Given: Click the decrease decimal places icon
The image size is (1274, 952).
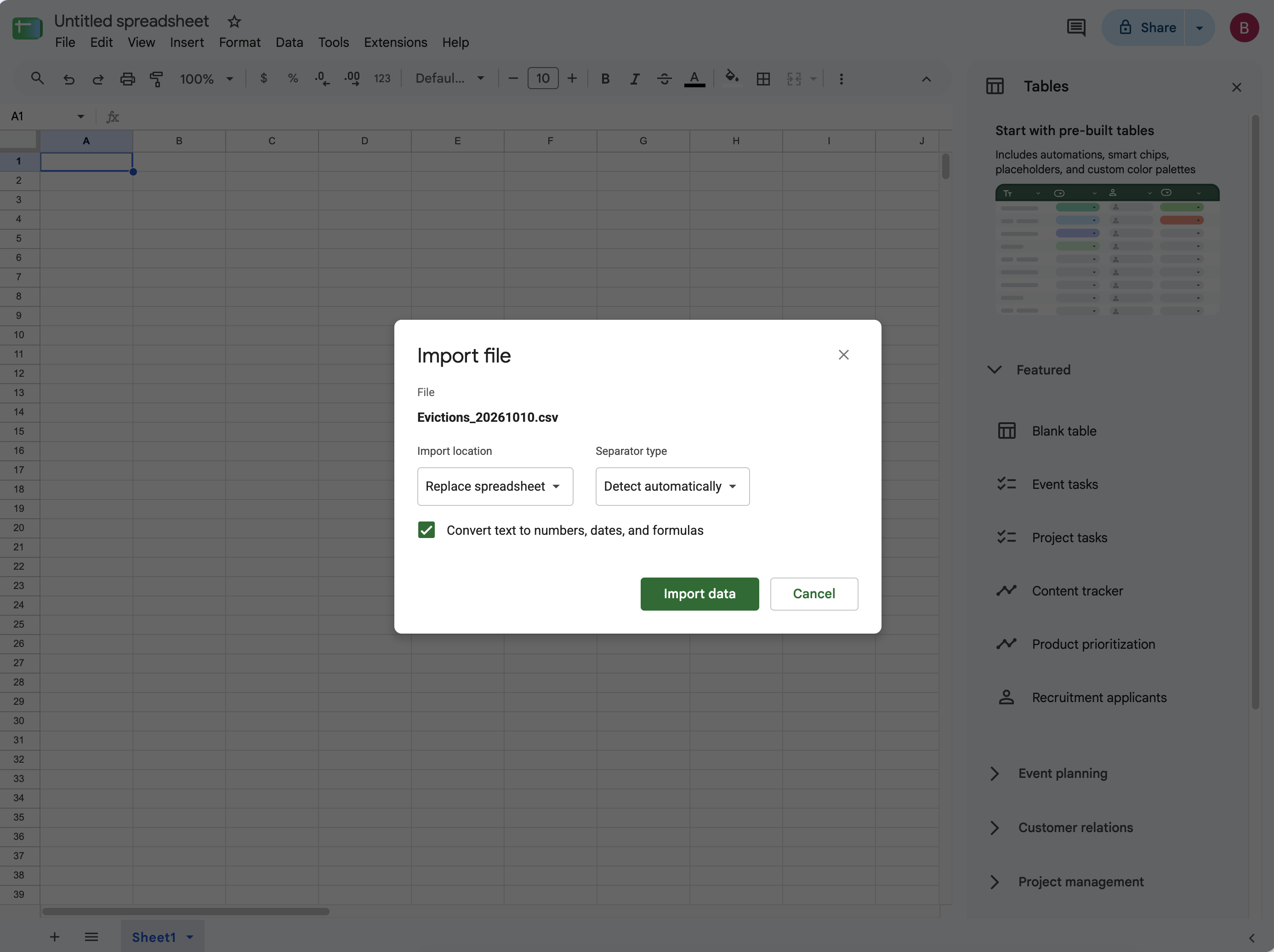Looking at the screenshot, I should pos(322,78).
